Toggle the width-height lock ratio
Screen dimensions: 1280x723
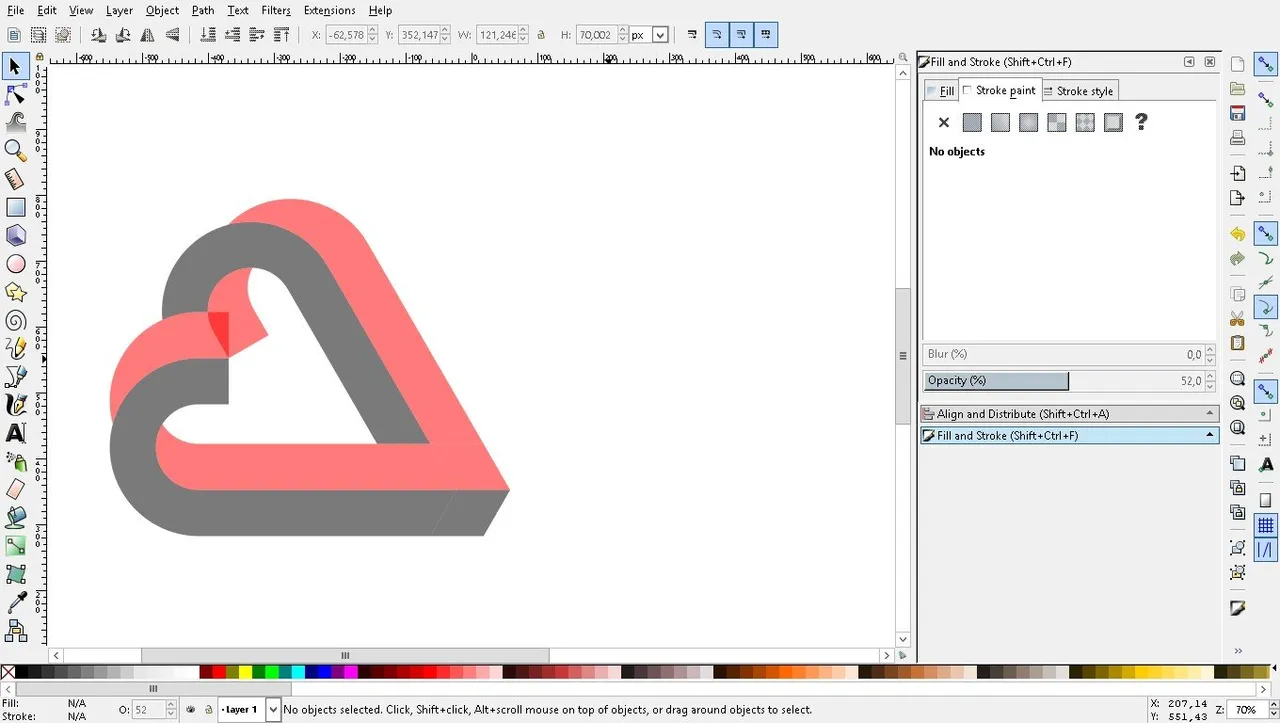[x=541, y=35]
